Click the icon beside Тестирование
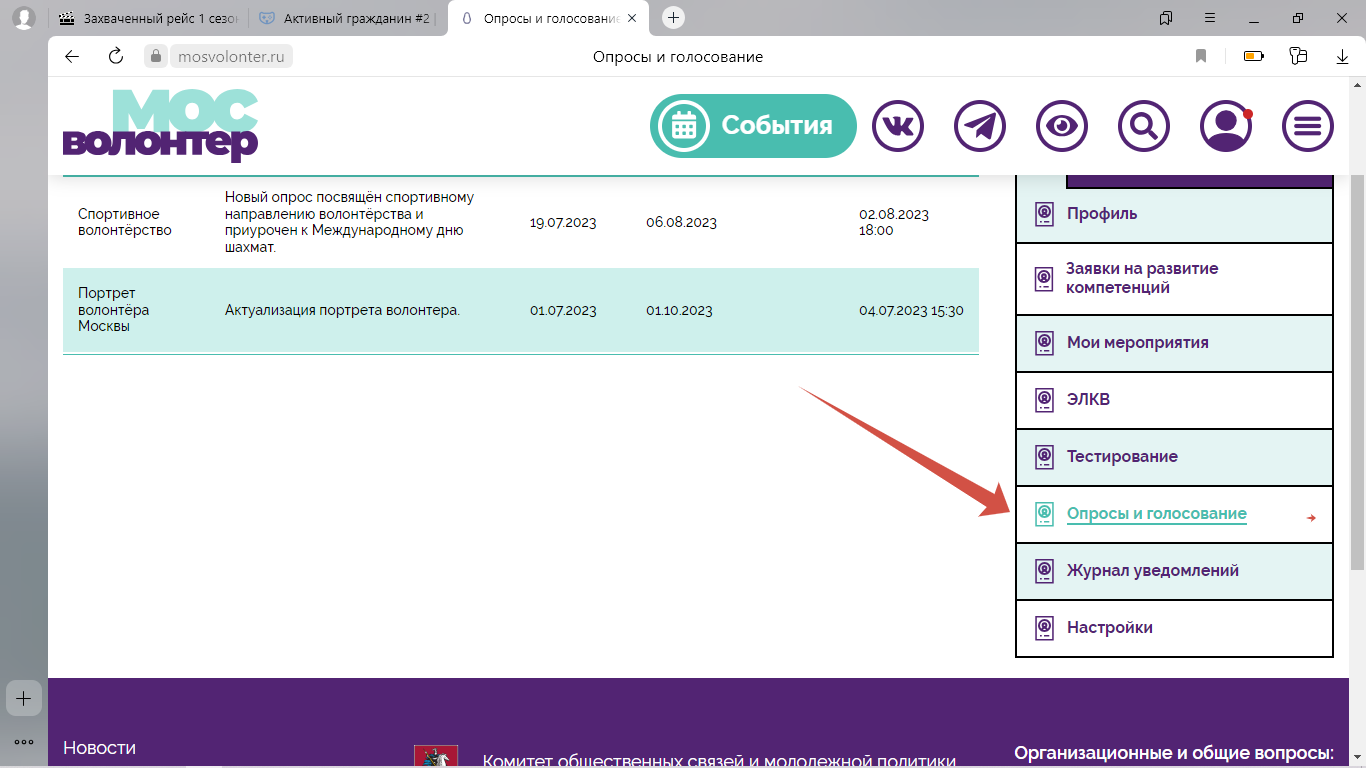 coord(1044,457)
